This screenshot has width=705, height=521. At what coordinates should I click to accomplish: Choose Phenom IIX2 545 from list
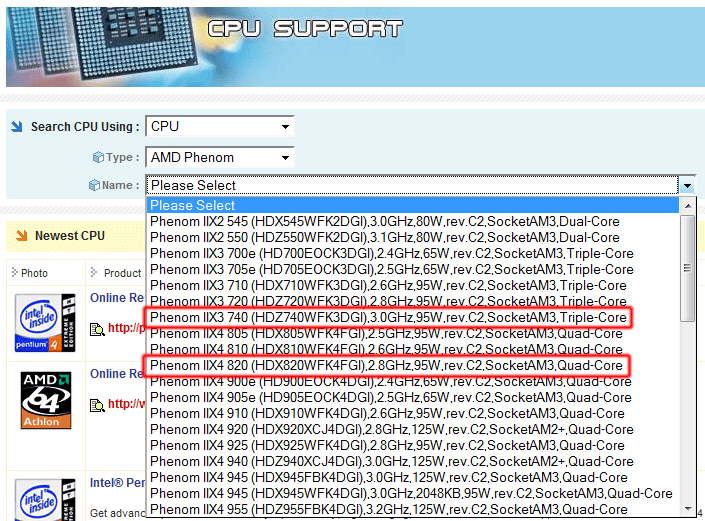pyautogui.click(x=412, y=222)
